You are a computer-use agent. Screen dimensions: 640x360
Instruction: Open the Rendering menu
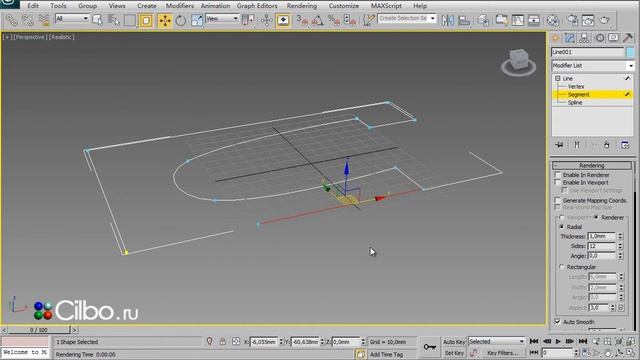pyautogui.click(x=302, y=6)
